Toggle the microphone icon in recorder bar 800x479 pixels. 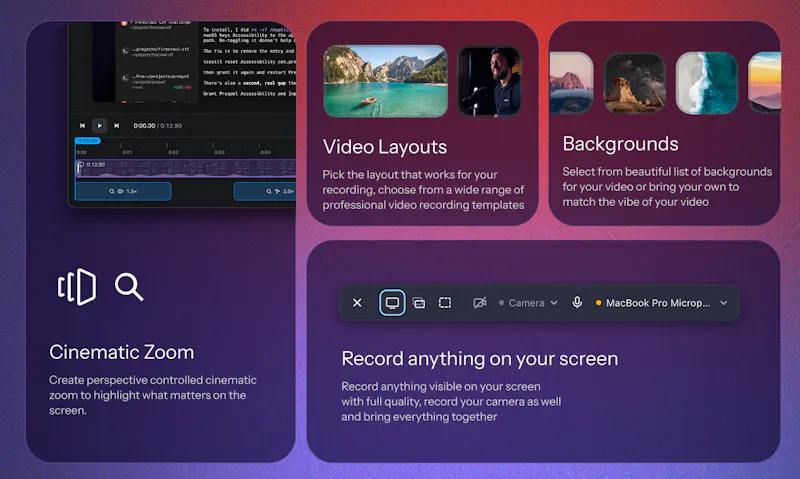[577, 302]
